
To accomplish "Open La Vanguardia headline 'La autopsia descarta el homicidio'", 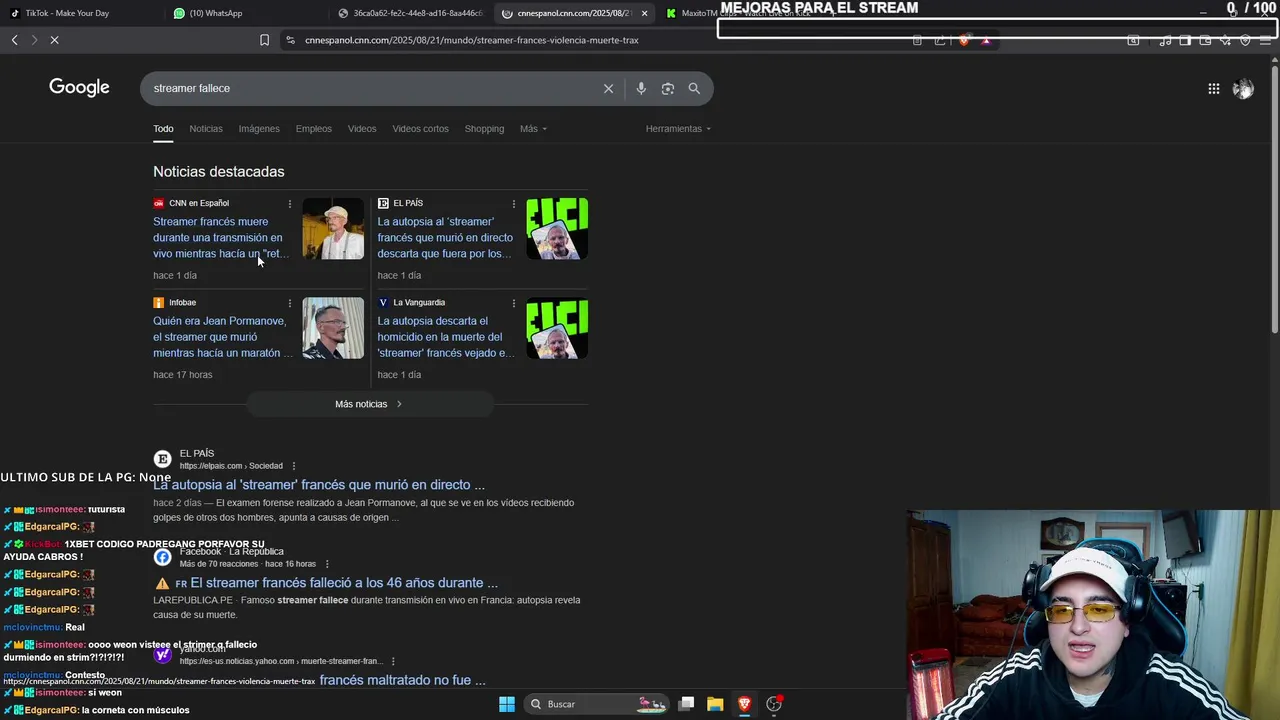I will 446,337.
